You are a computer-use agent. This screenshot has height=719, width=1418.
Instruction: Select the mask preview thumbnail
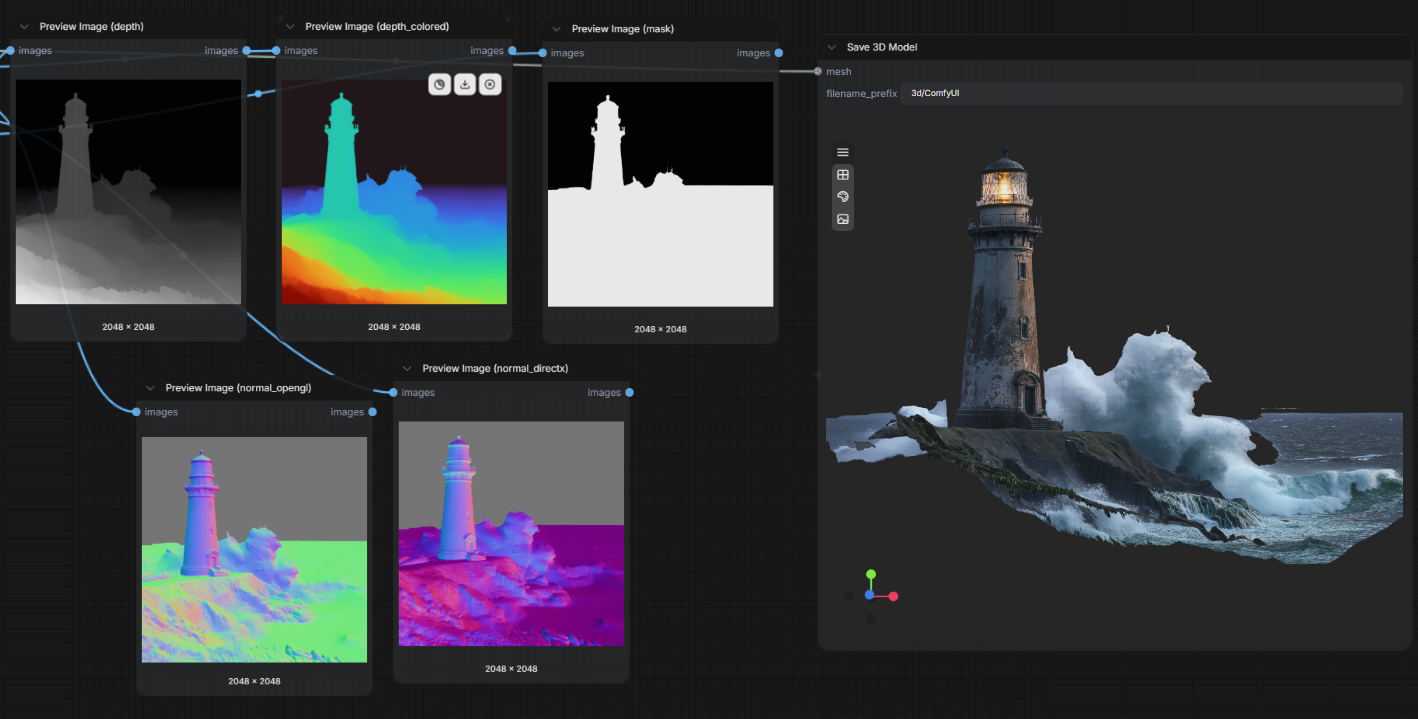click(x=661, y=194)
